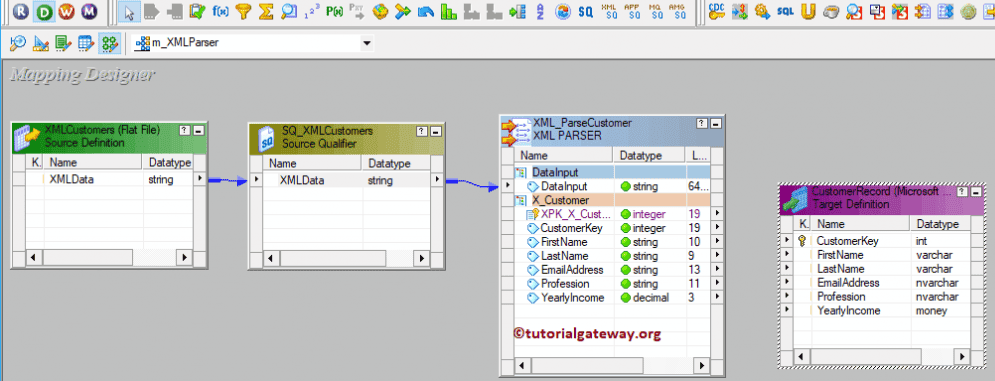Click output arrow of XMLData in Source Definition
Image resolution: width=995 pixels, height=381 pixels.
click(199, 180)
